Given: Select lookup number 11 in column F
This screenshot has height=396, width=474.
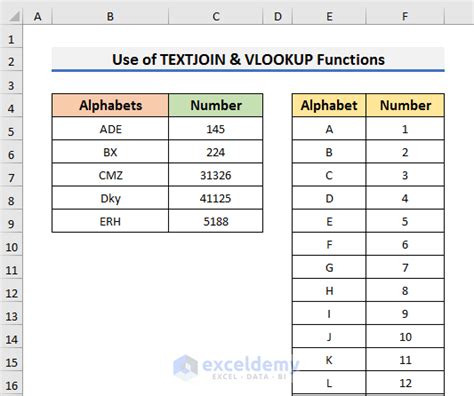Looking at the screenshot, I should tap(405, 360).
